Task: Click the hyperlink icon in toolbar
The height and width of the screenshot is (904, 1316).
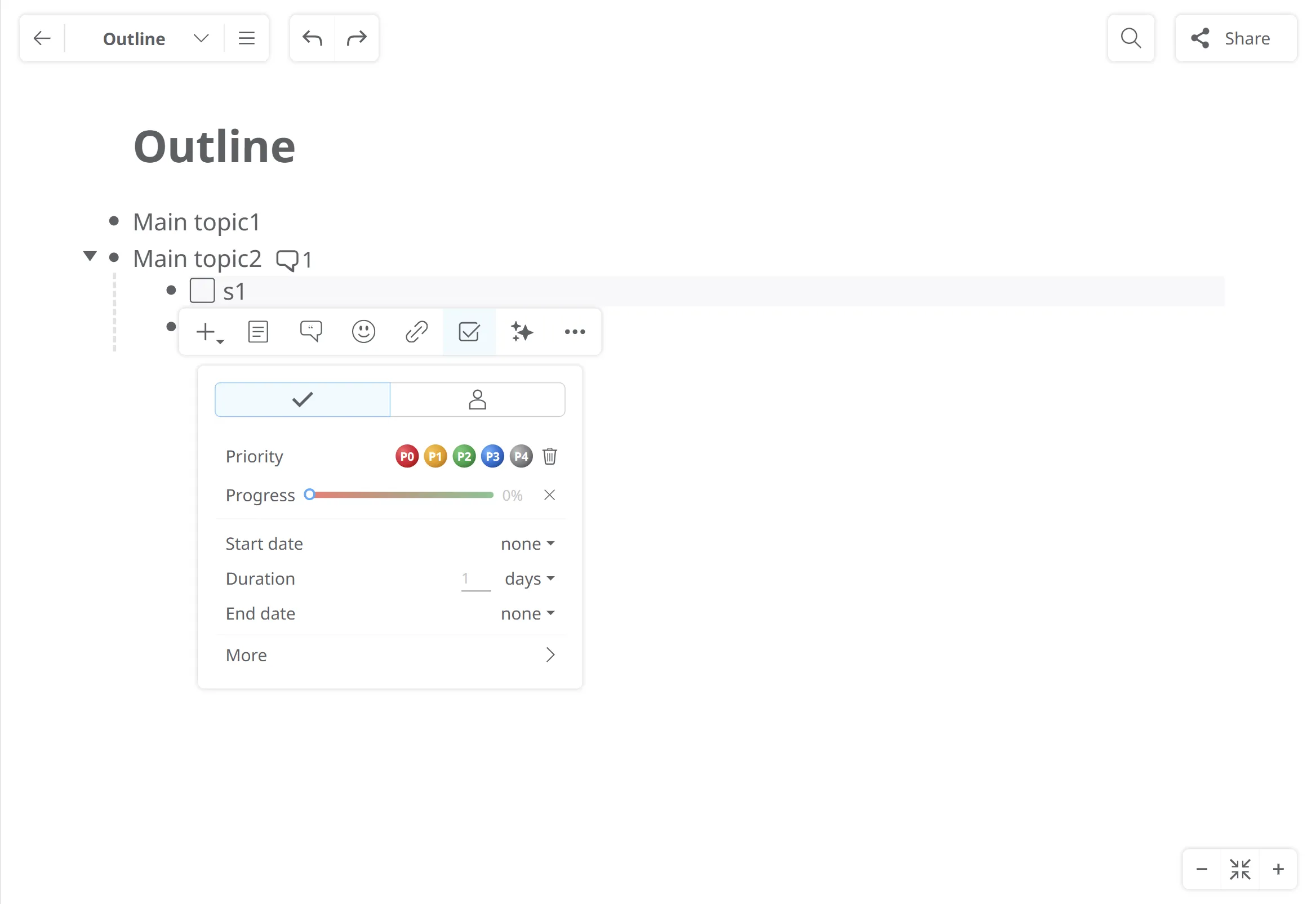Action: (x=416, y=332)
